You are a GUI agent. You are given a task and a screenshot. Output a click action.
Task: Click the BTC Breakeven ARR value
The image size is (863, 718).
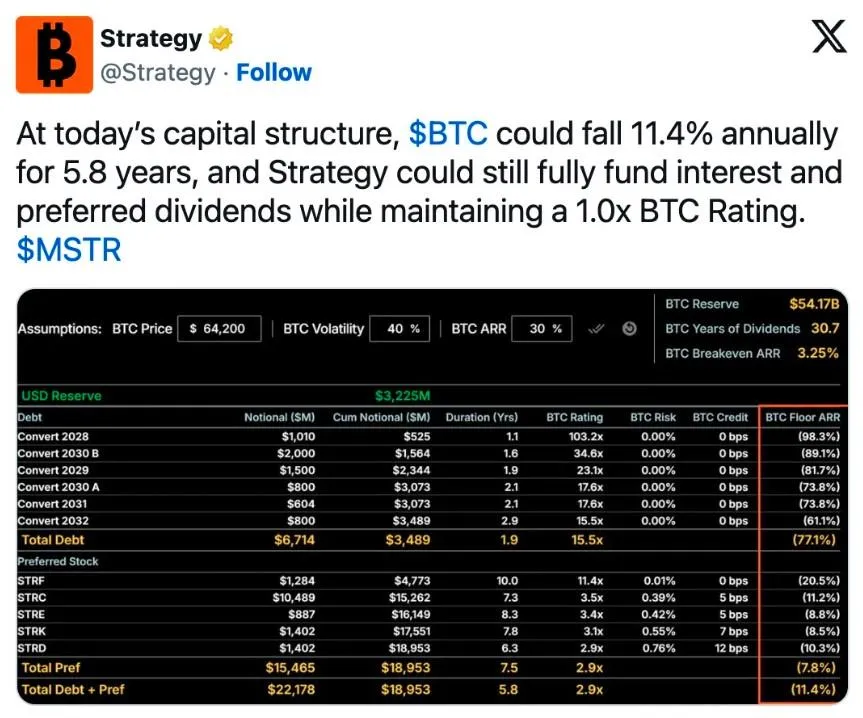(x=818, y=353)
